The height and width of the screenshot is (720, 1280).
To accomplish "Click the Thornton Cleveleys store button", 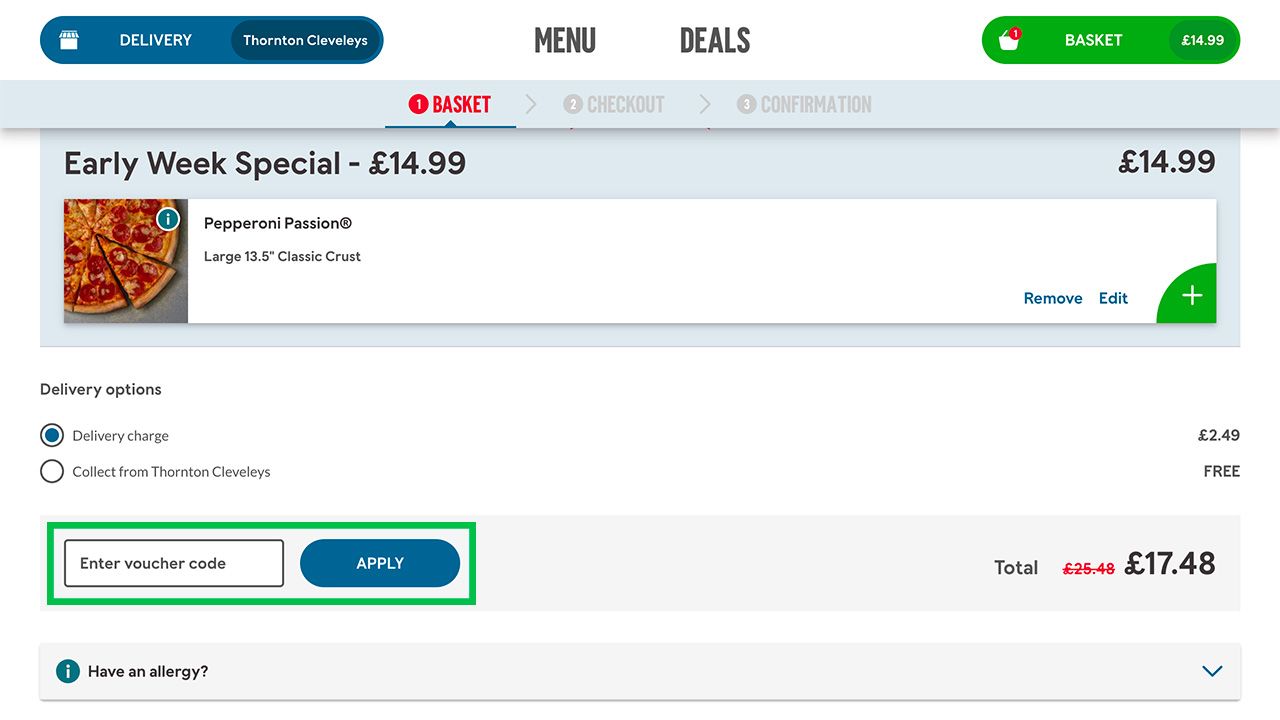I will [305, 40].
